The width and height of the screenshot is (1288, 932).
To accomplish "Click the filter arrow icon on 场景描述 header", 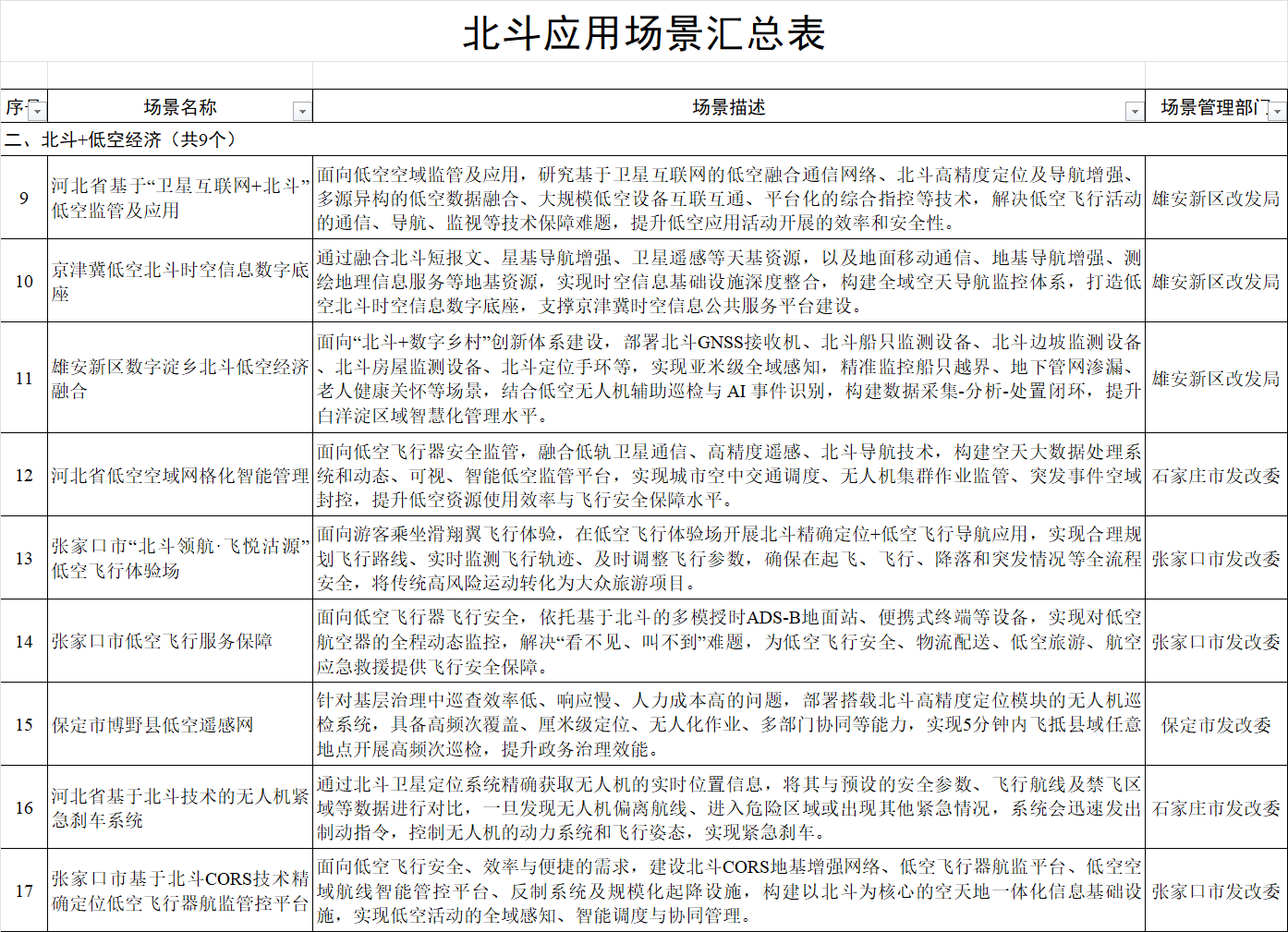I will click(x=1133, y=111).
